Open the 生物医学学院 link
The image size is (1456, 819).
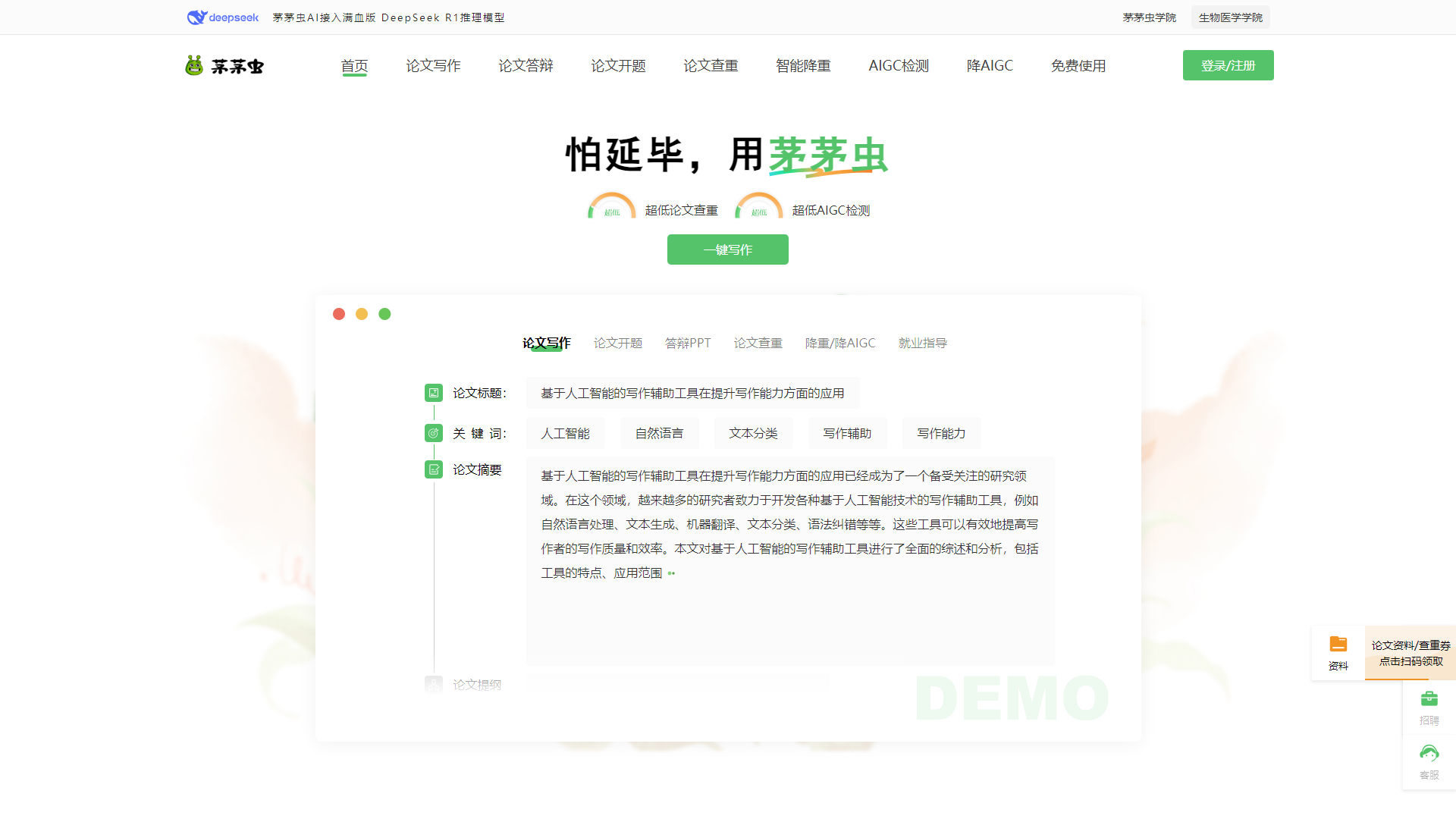(1230, 17)
